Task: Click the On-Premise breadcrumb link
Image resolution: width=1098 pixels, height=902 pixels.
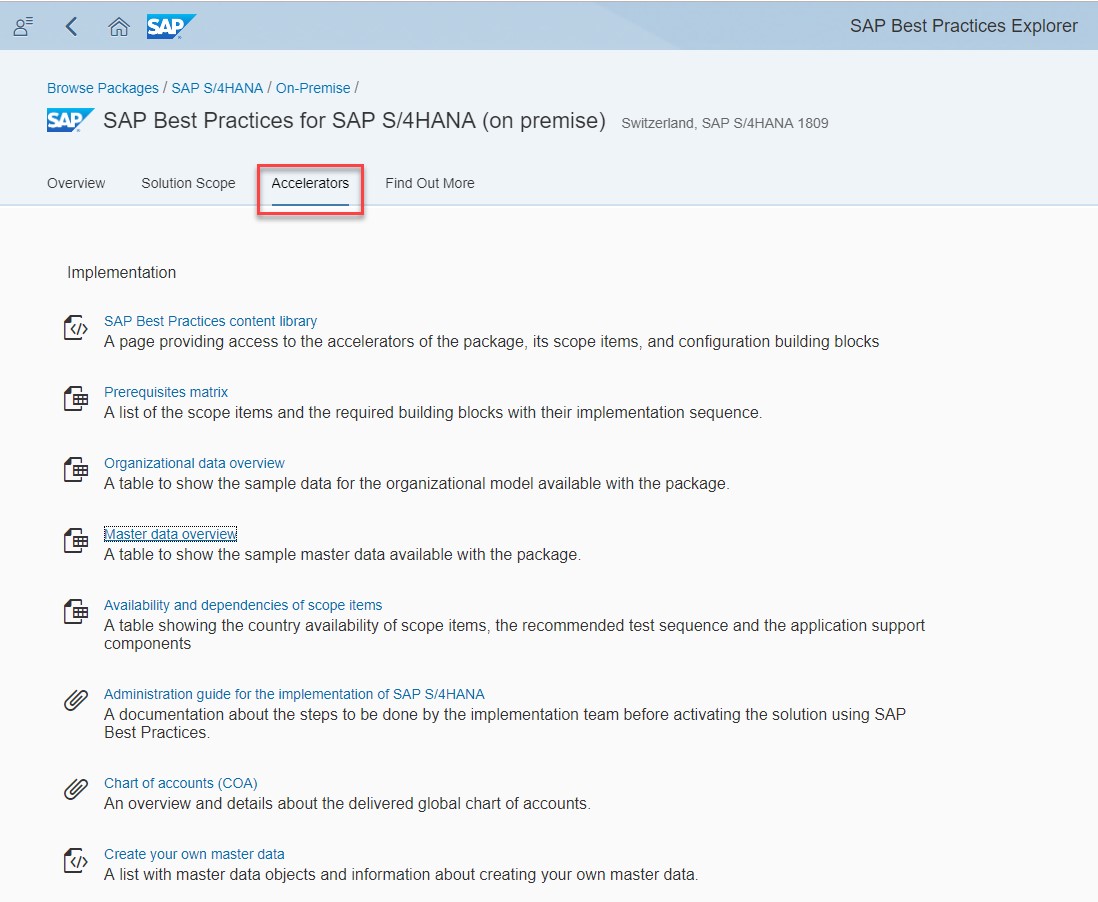Action: [313, 88]
